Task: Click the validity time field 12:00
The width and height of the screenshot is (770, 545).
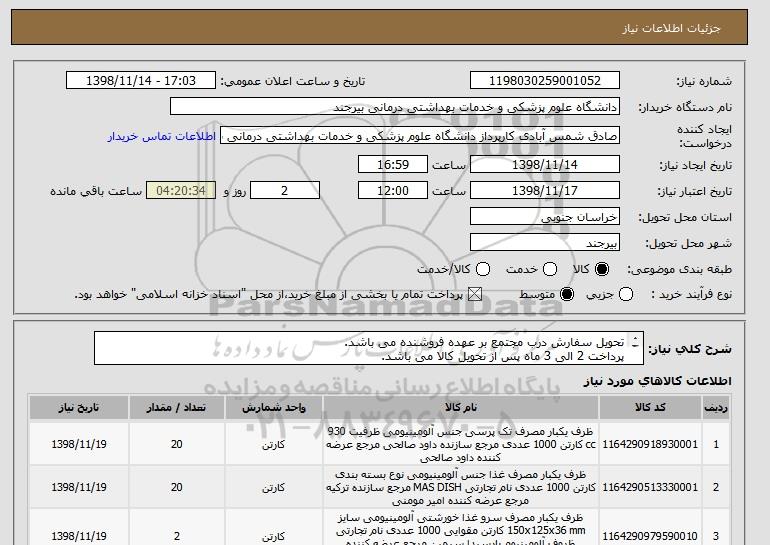Action: pos(393,191)
